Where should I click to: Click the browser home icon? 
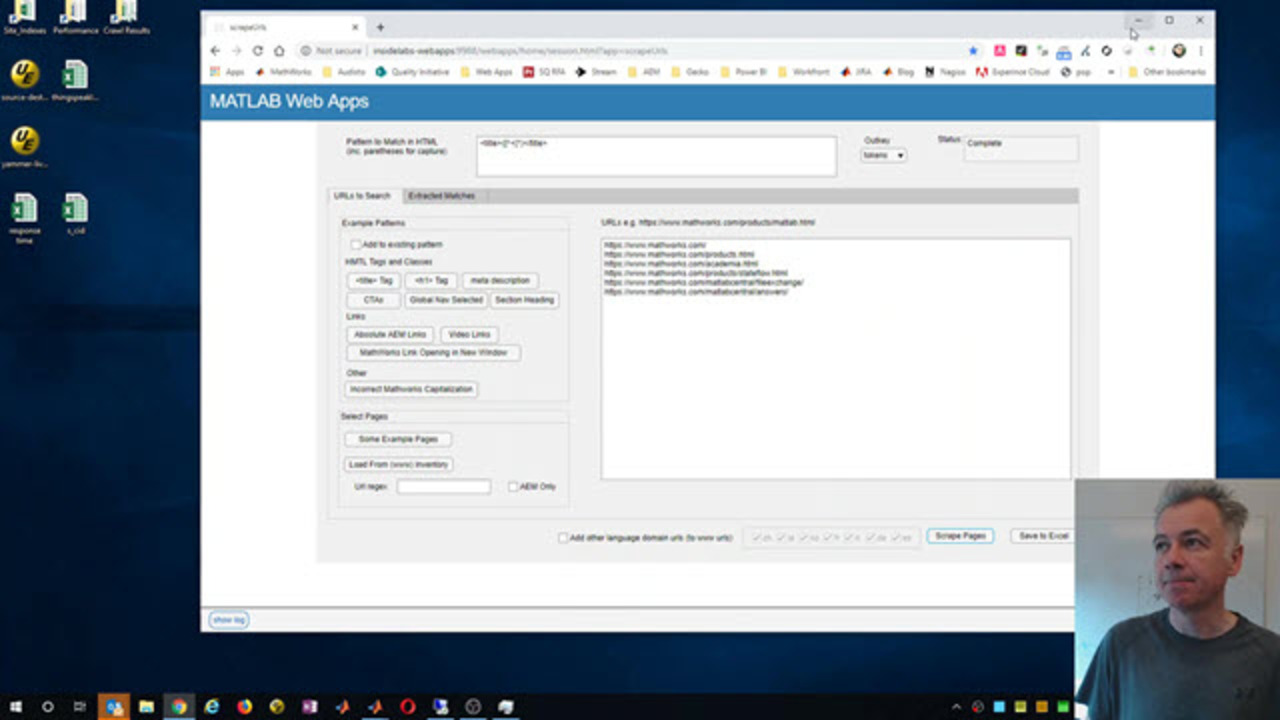[x=279, y=51]
